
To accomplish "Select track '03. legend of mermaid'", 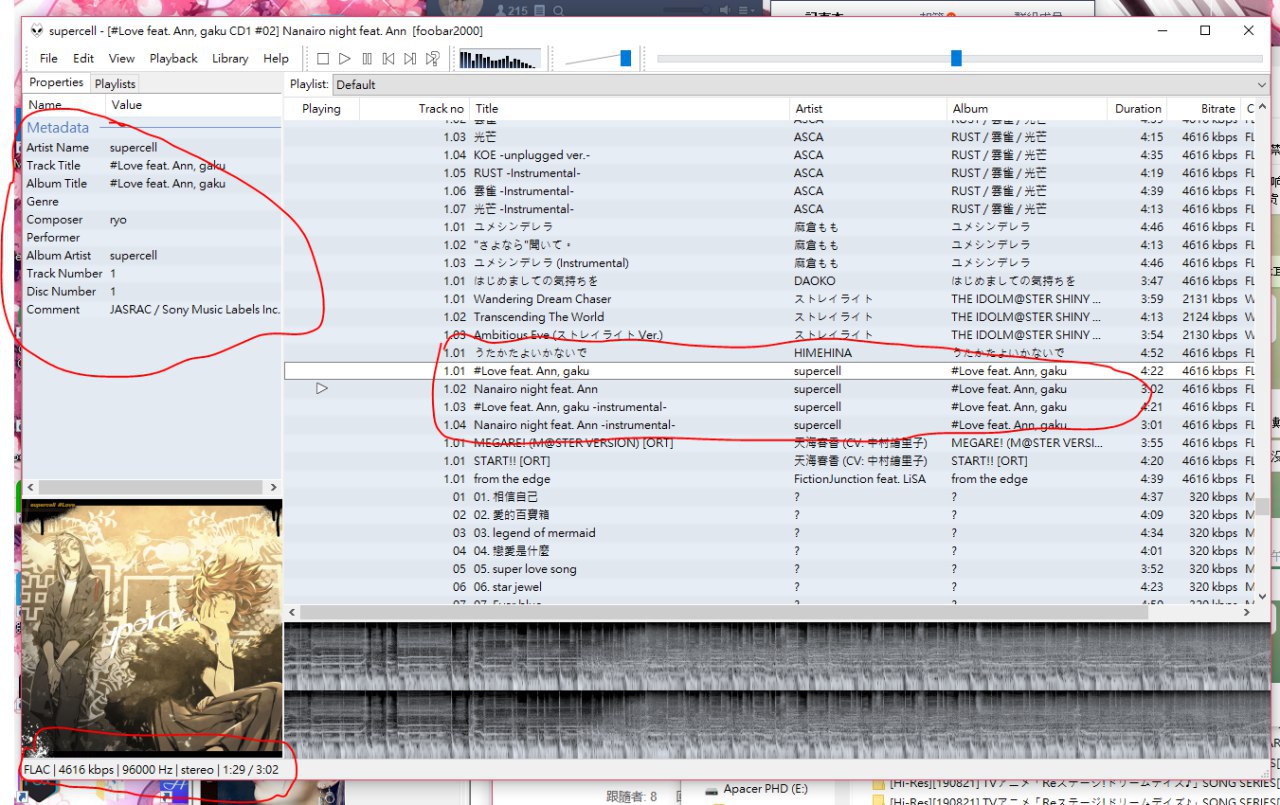I will [x=770, y=533].
